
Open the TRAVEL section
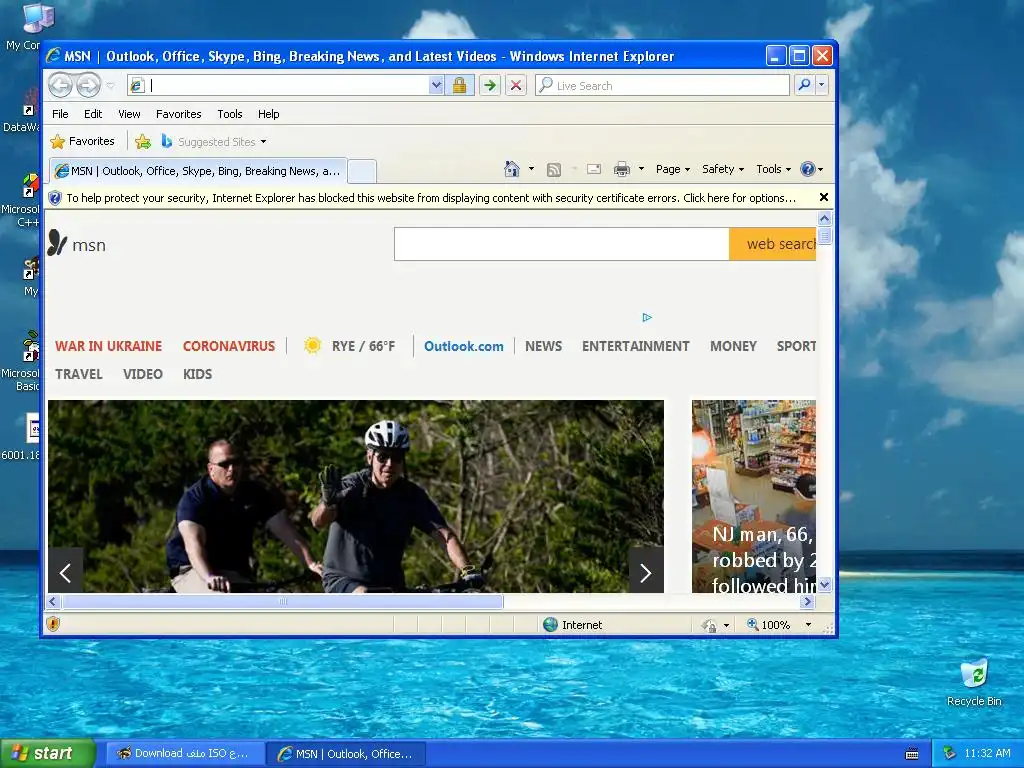[78, 374]
